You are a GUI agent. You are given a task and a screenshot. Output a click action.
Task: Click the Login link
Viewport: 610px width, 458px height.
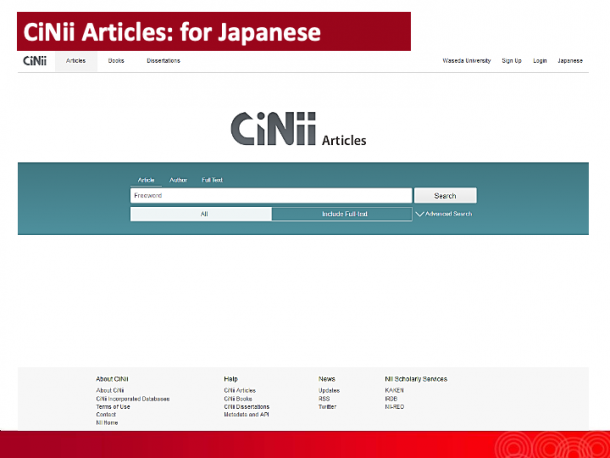540,61
